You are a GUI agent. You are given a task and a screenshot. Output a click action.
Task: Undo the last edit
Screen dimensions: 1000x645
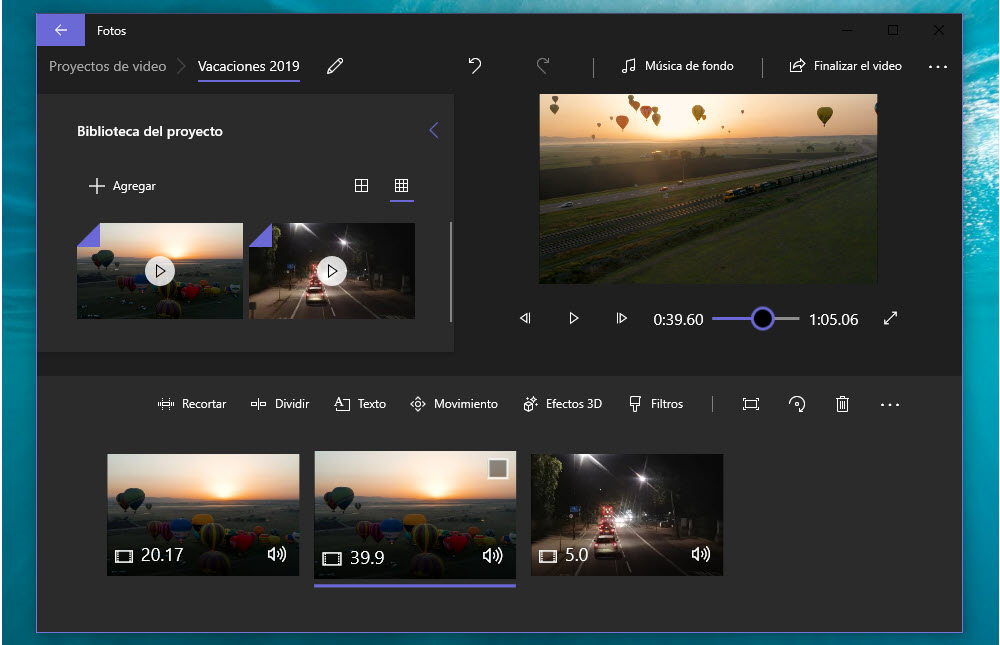[475, 66]
